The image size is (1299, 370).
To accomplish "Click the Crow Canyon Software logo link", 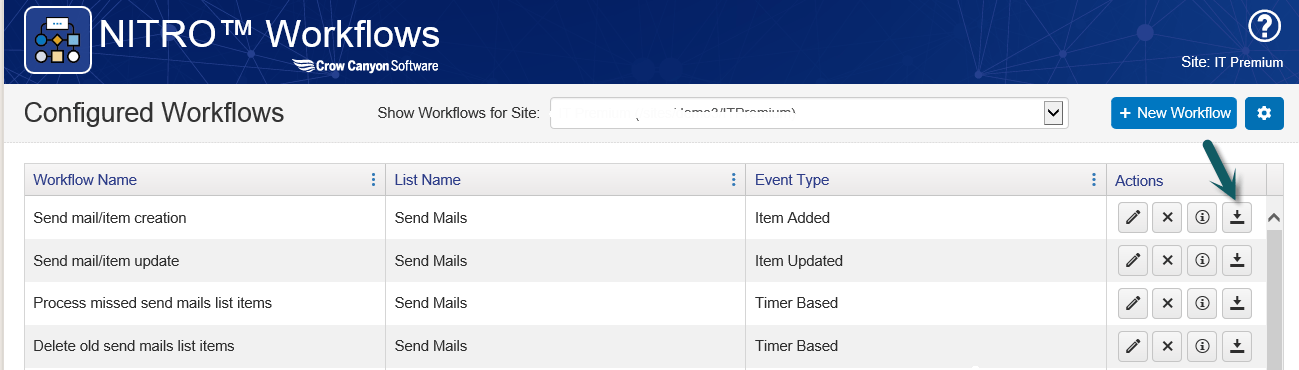I will click(365, 66).
